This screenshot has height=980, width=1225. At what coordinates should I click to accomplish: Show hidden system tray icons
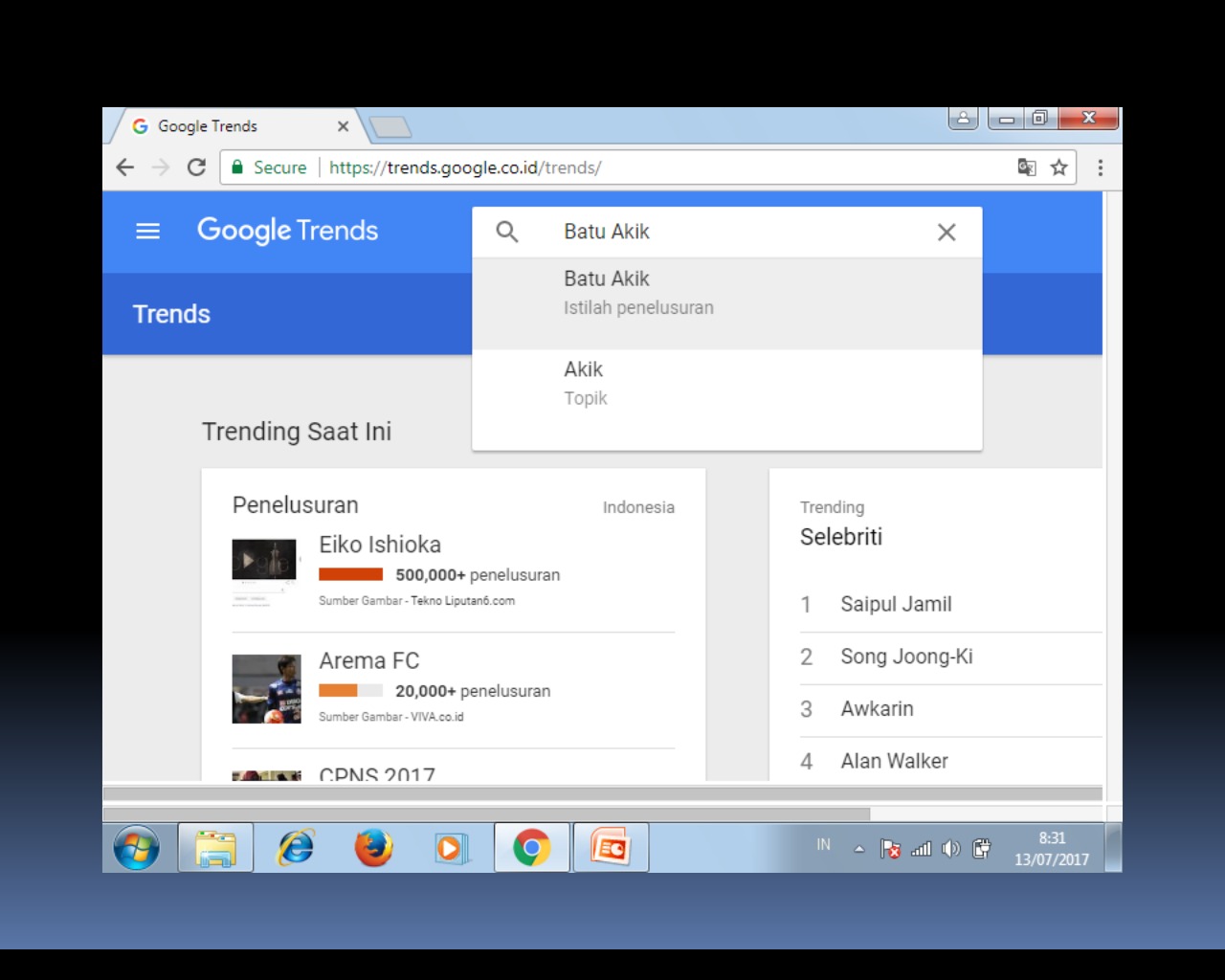click(859, 849)
